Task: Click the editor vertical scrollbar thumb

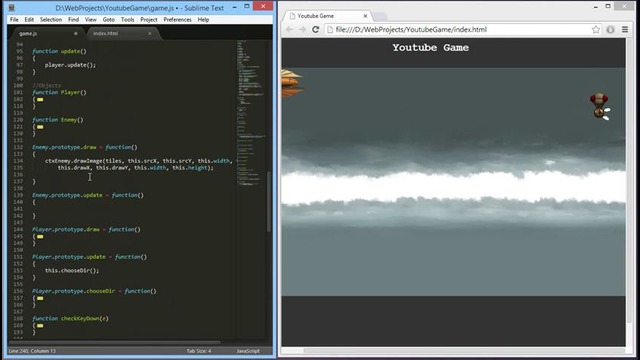Action: 269,202
